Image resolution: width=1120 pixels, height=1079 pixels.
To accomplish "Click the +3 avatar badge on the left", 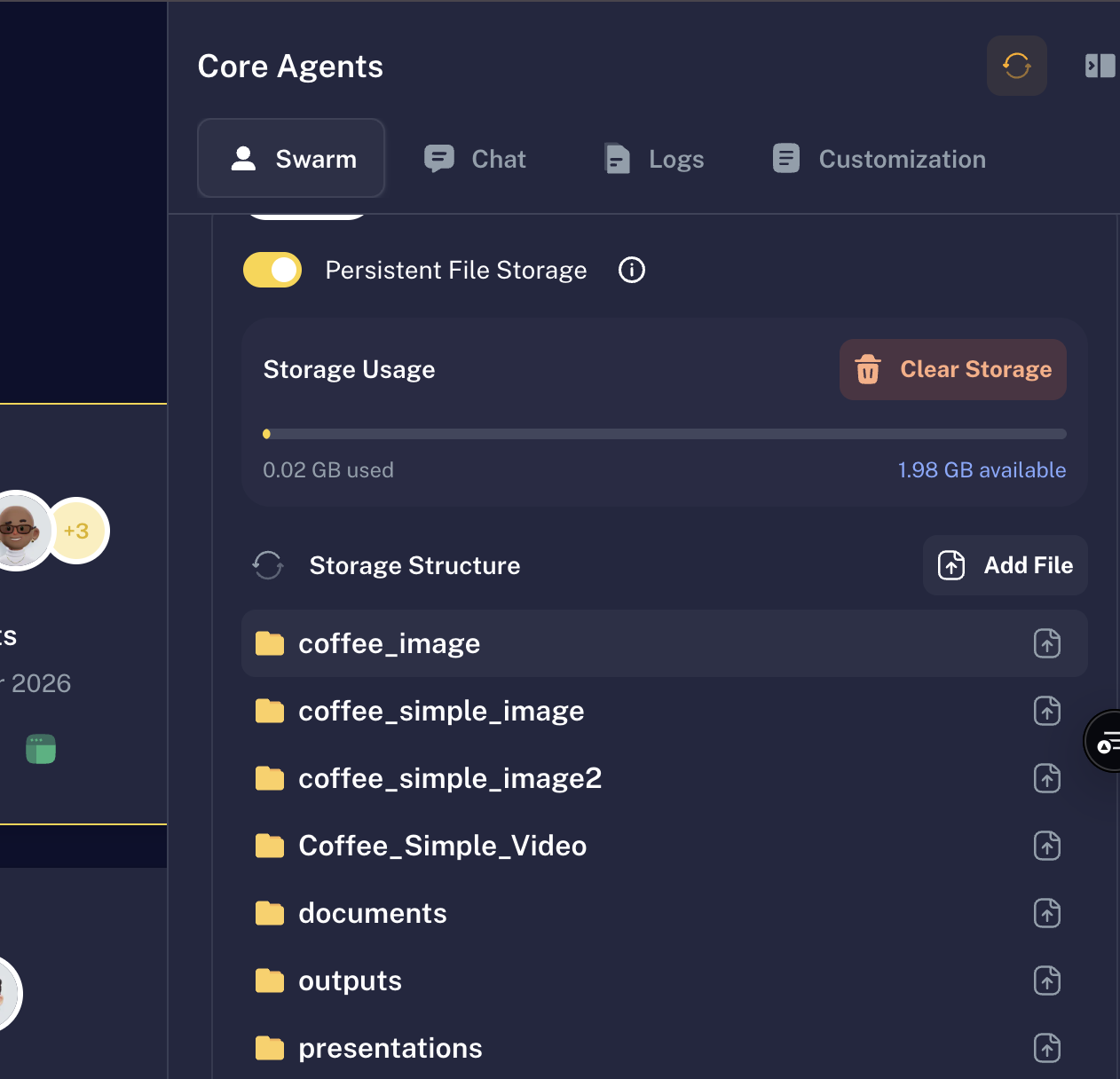I will click(78, 531).
